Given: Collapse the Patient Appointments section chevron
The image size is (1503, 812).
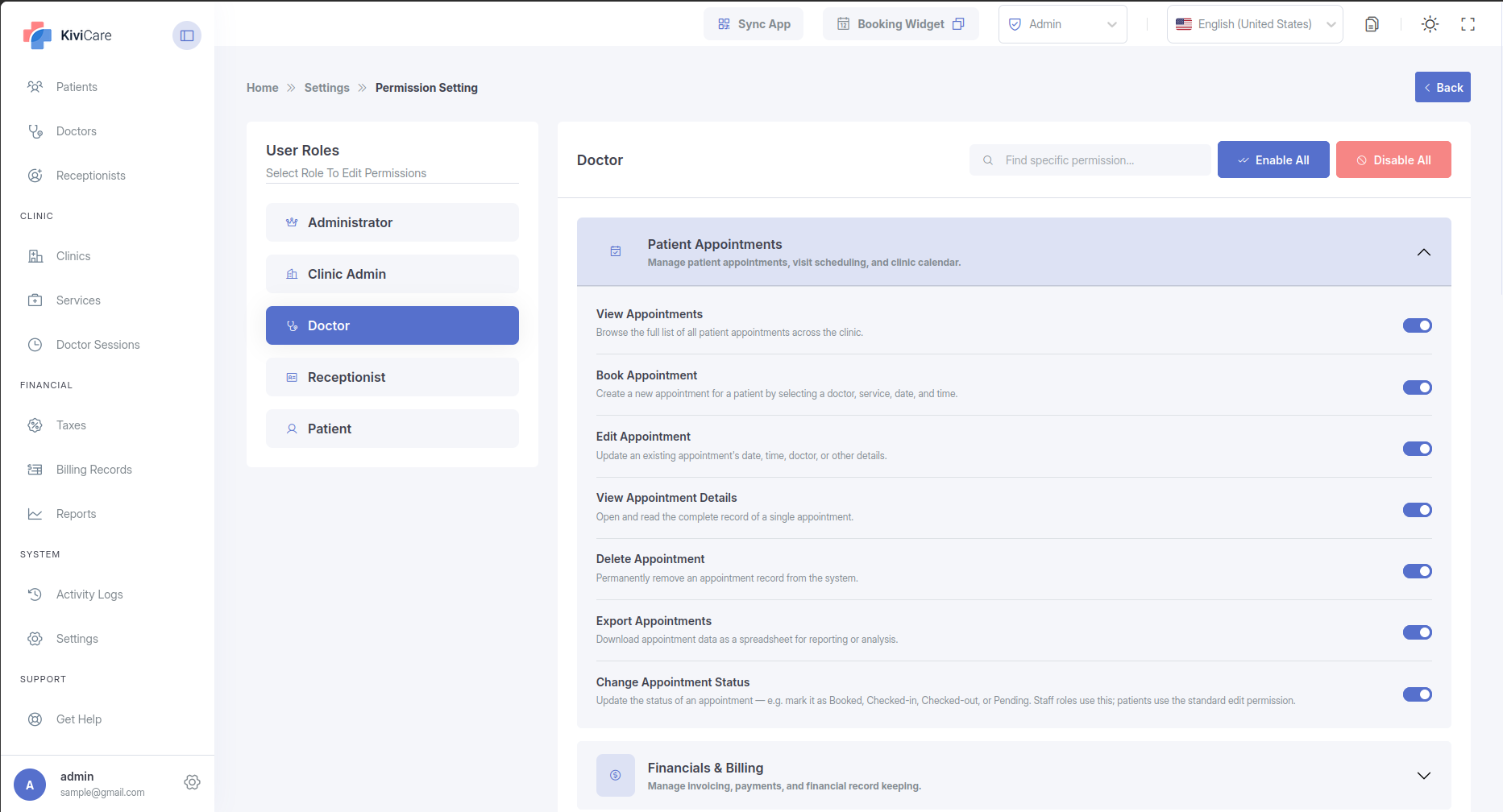Looking at the screenshot, I should 1424,252.
